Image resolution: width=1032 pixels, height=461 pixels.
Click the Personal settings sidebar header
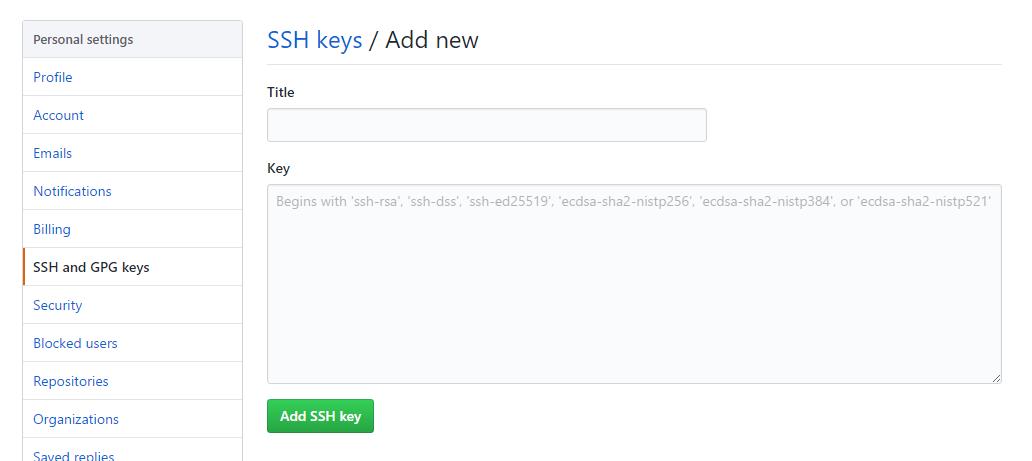point(83,40)
